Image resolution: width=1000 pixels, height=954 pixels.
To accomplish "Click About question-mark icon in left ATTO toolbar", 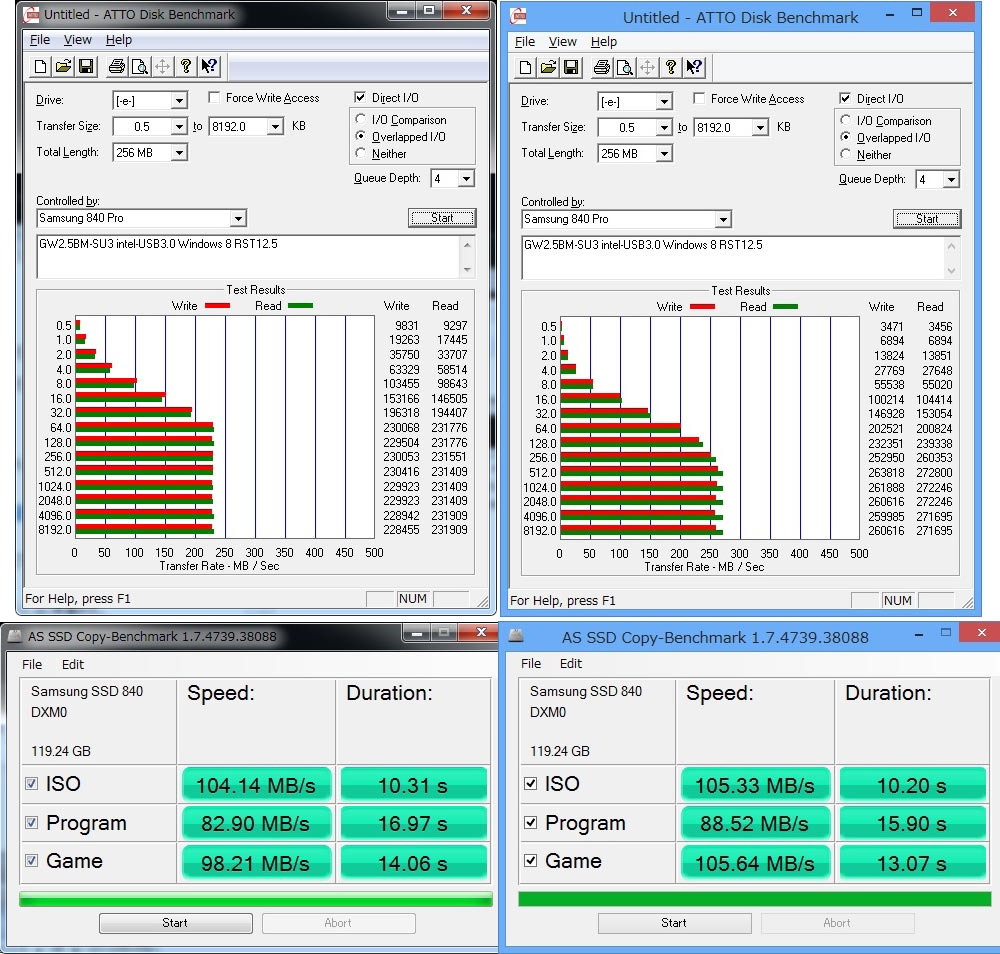I will pyautogui.click(x=186, y=66).
